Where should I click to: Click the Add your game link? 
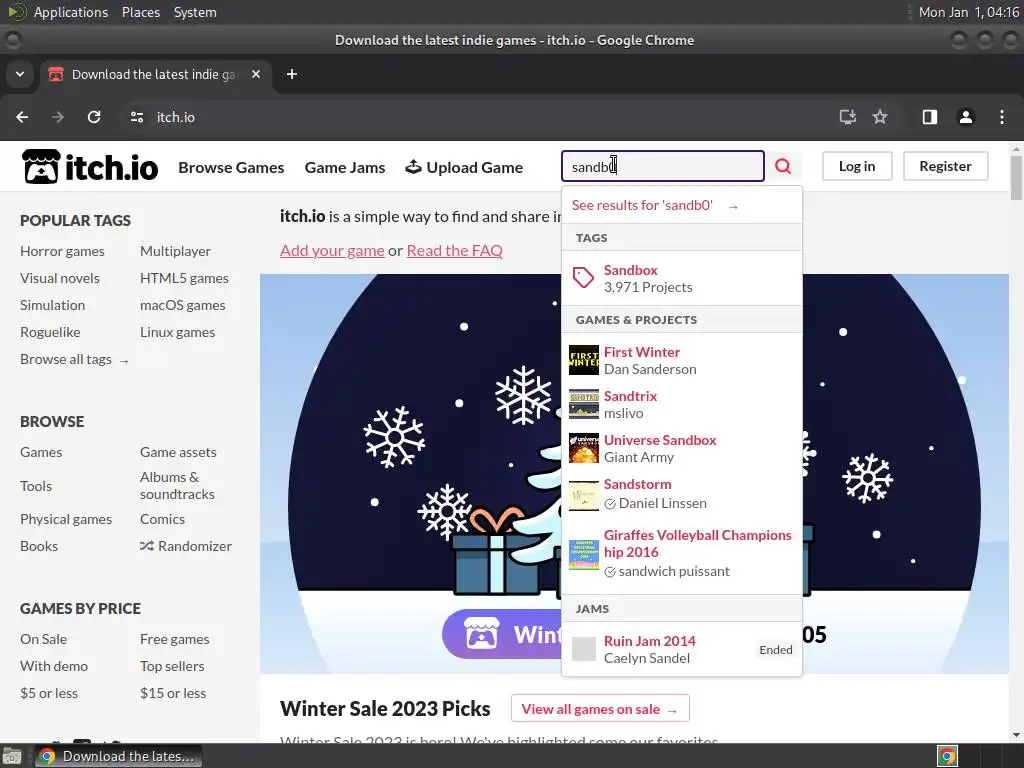point(332,250)
